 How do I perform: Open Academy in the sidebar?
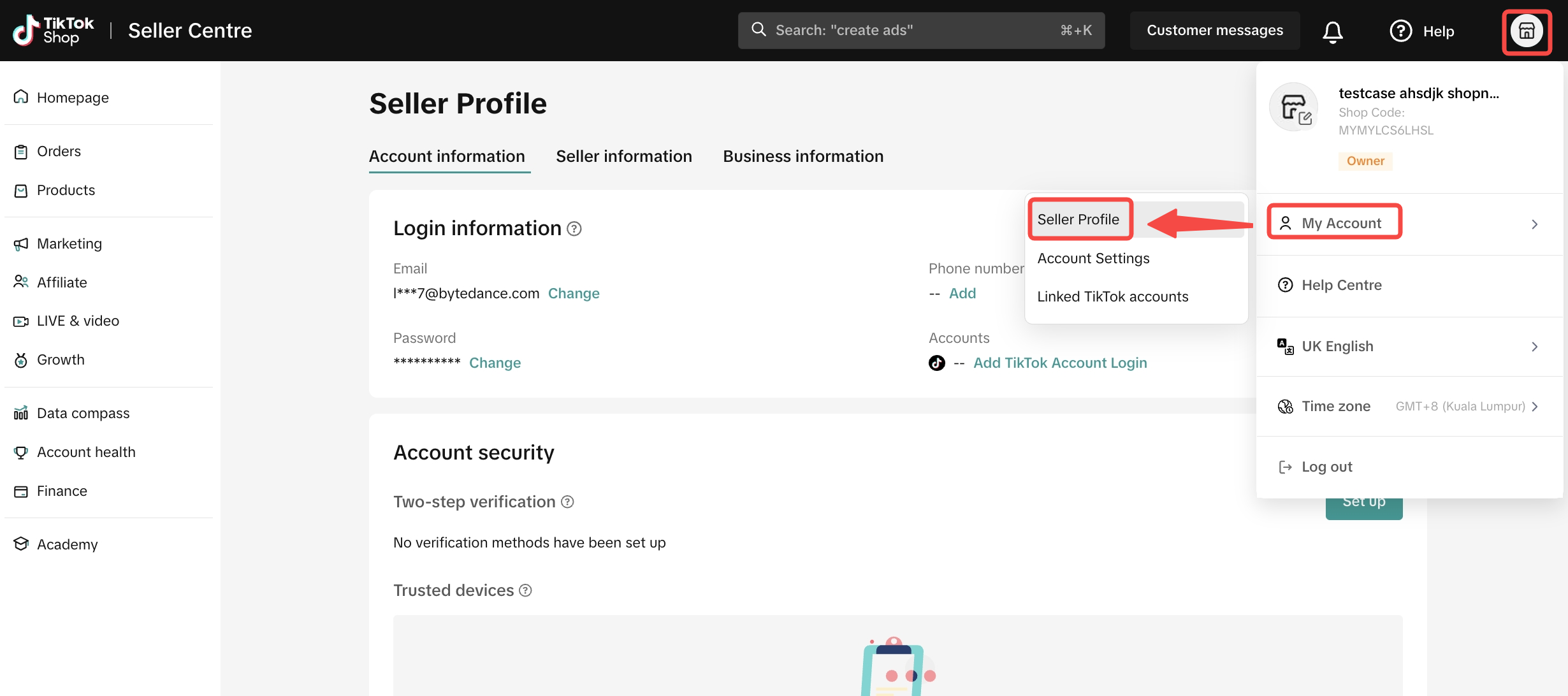(67, 545)
